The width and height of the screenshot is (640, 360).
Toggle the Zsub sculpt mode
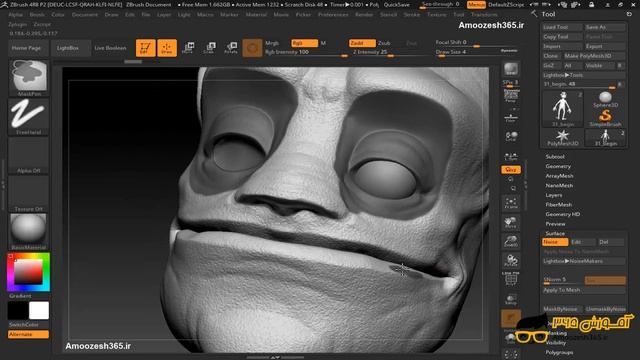(x=384, y=43)
